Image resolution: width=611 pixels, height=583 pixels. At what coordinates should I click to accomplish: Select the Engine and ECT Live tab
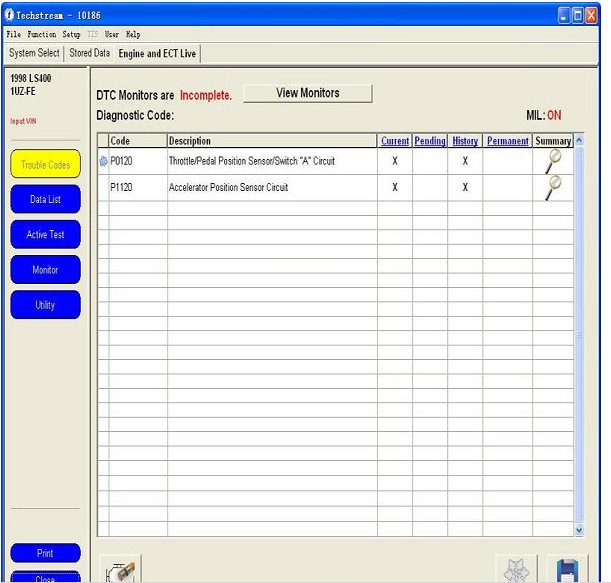[x=157, y=53]
